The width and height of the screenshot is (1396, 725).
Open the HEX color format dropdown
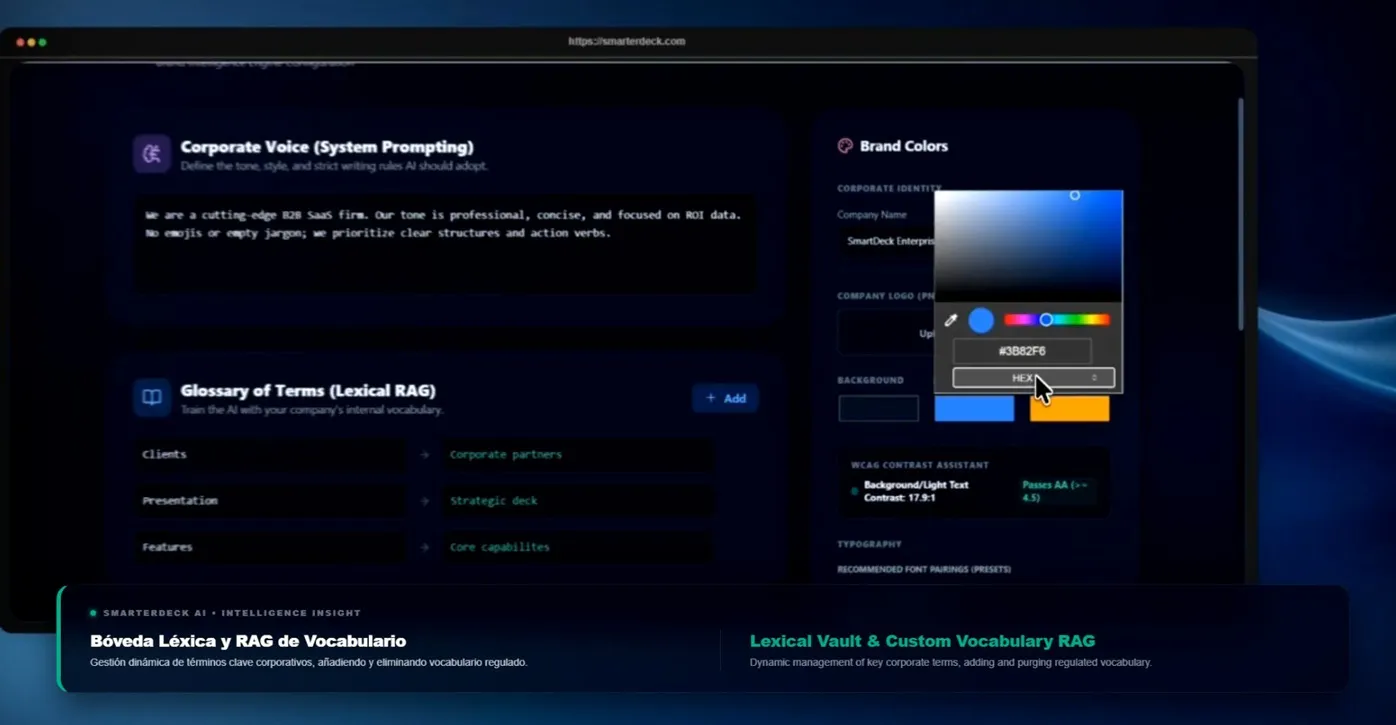coord(1033,378)
